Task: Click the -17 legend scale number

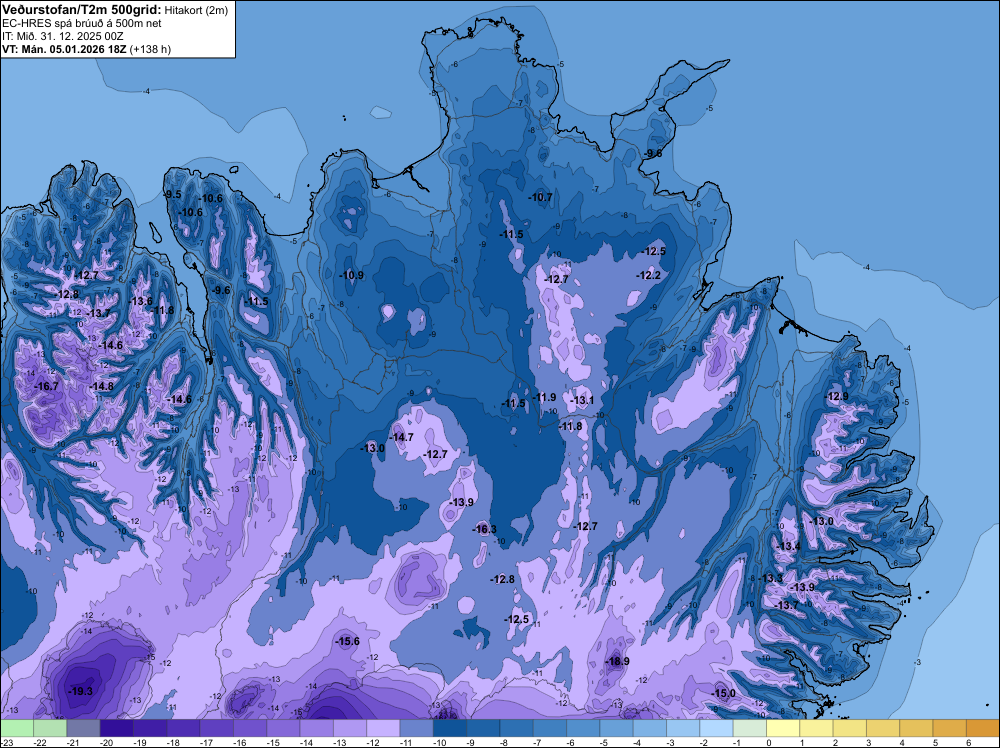Action: [206, 742]
